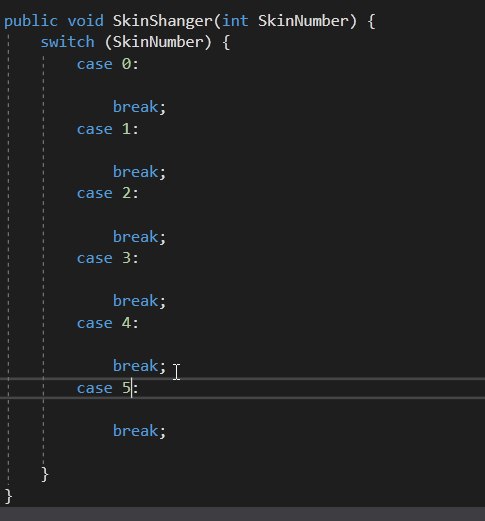
Task: Click SkinNumber inside the switch parentheses
Action: click(x=158, y=42)
